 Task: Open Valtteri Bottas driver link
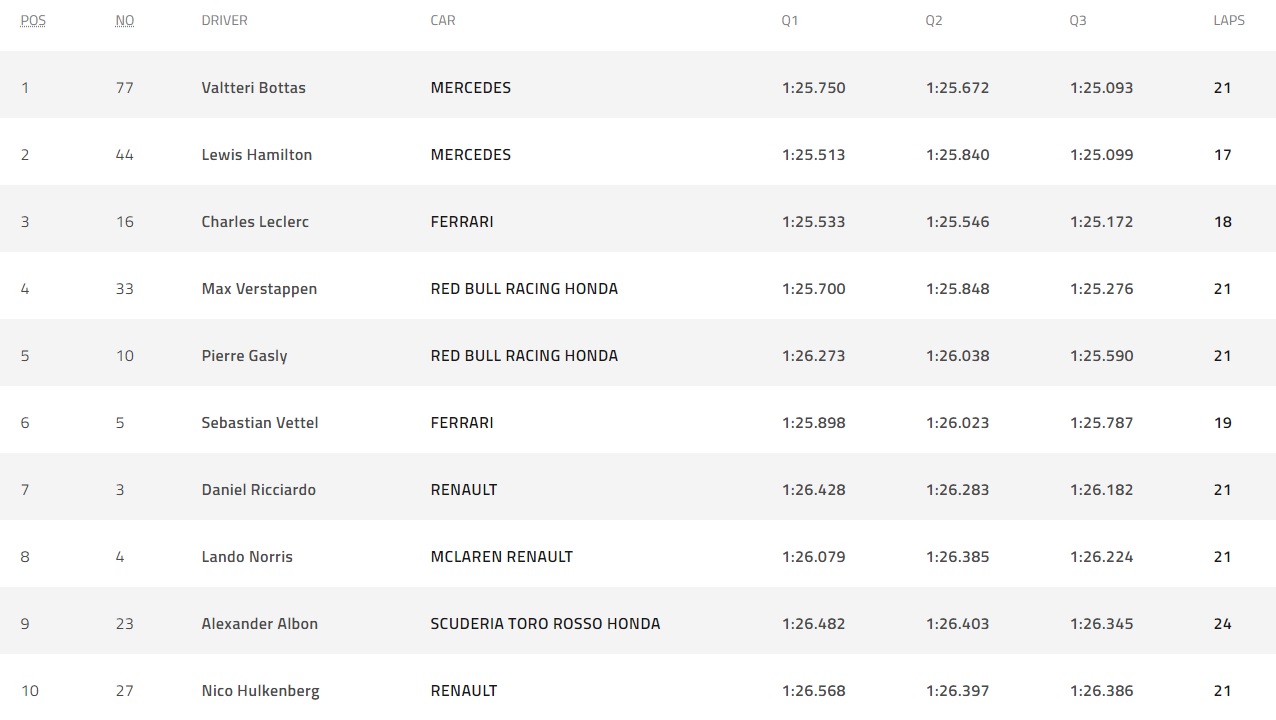(253, 87)
